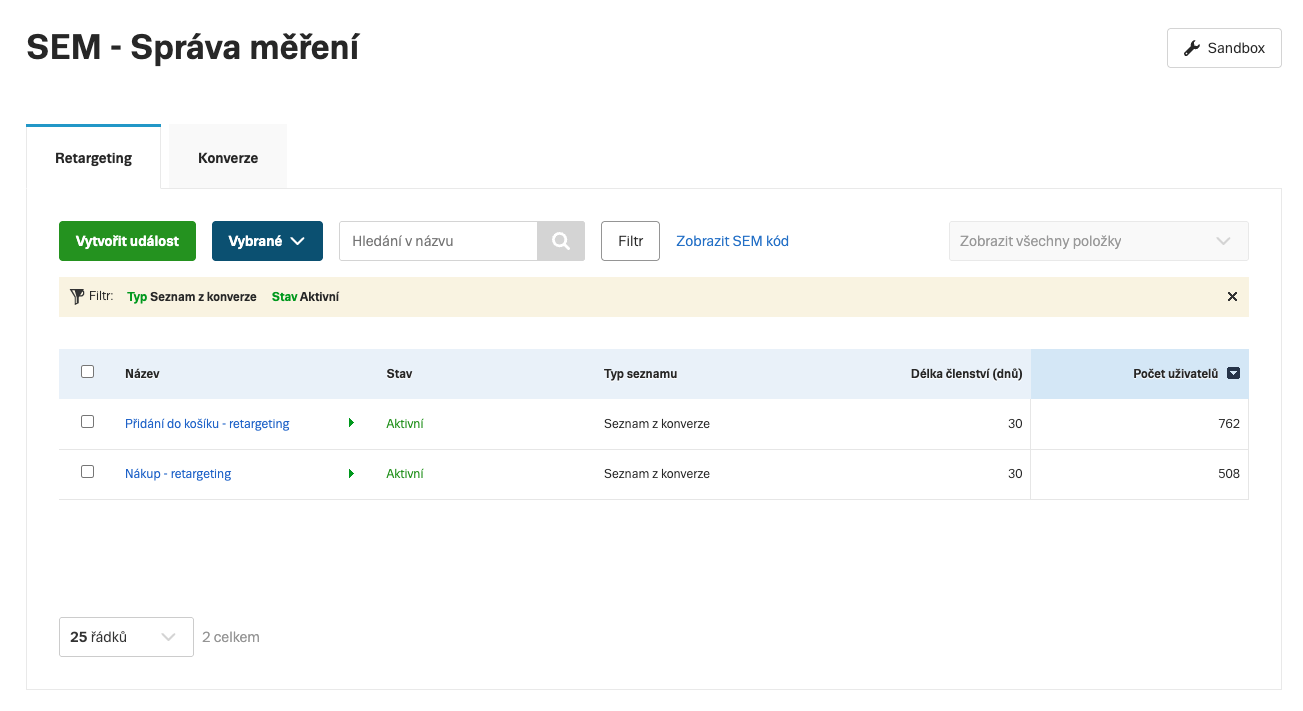Check the Přidání do košíku - retargeting row

(88, 422)
